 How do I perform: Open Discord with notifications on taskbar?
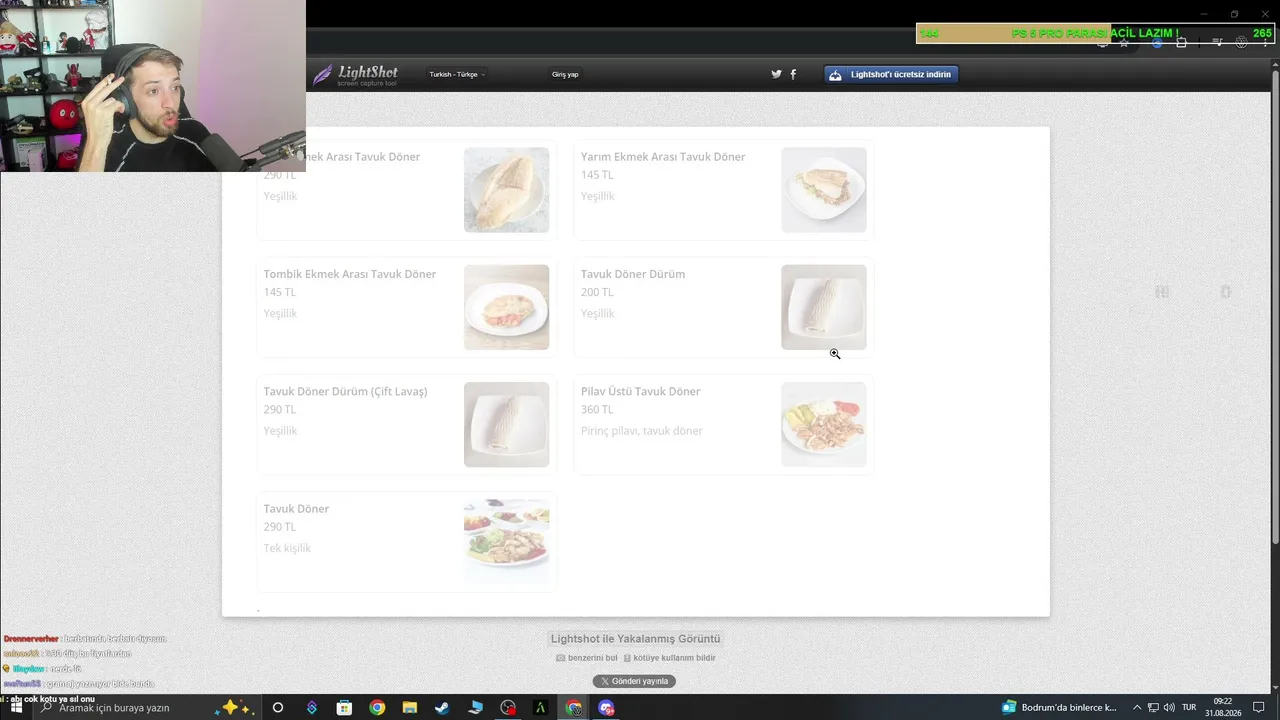pos(606,707)
